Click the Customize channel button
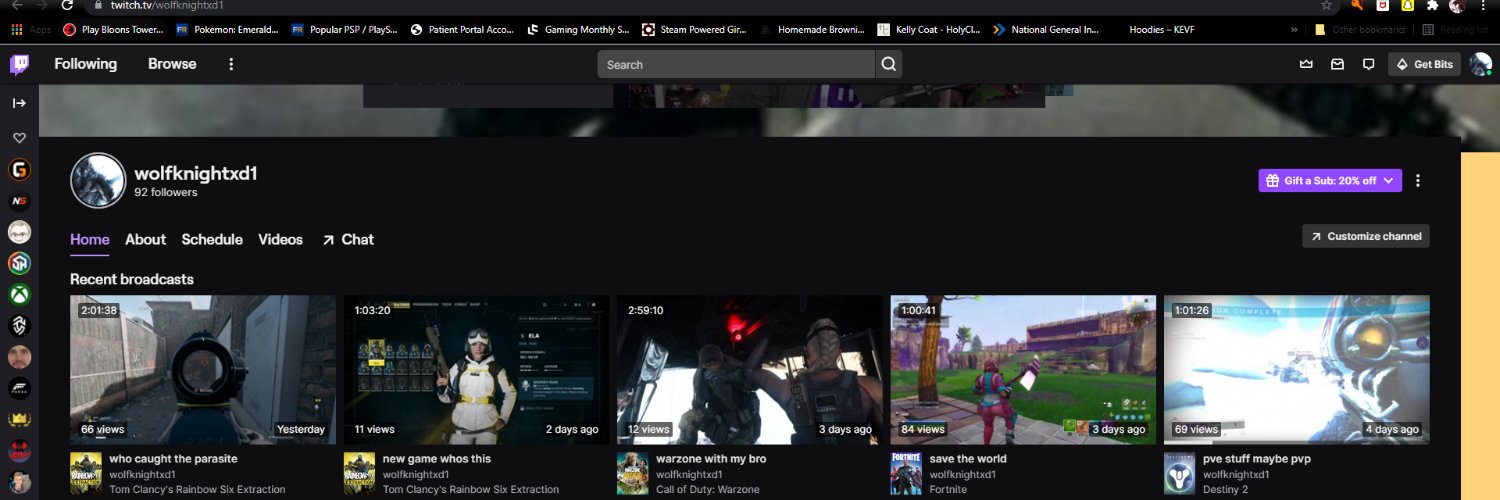 click(1366, 236)
